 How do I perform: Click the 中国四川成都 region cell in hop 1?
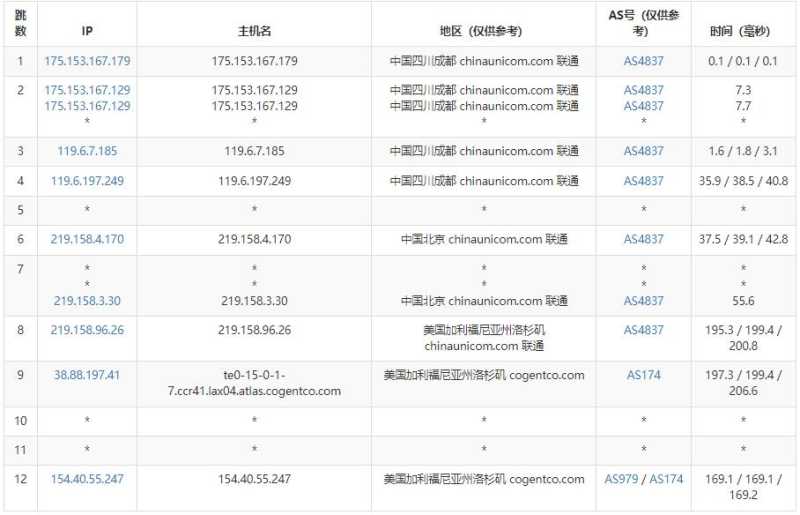[484, 61]
